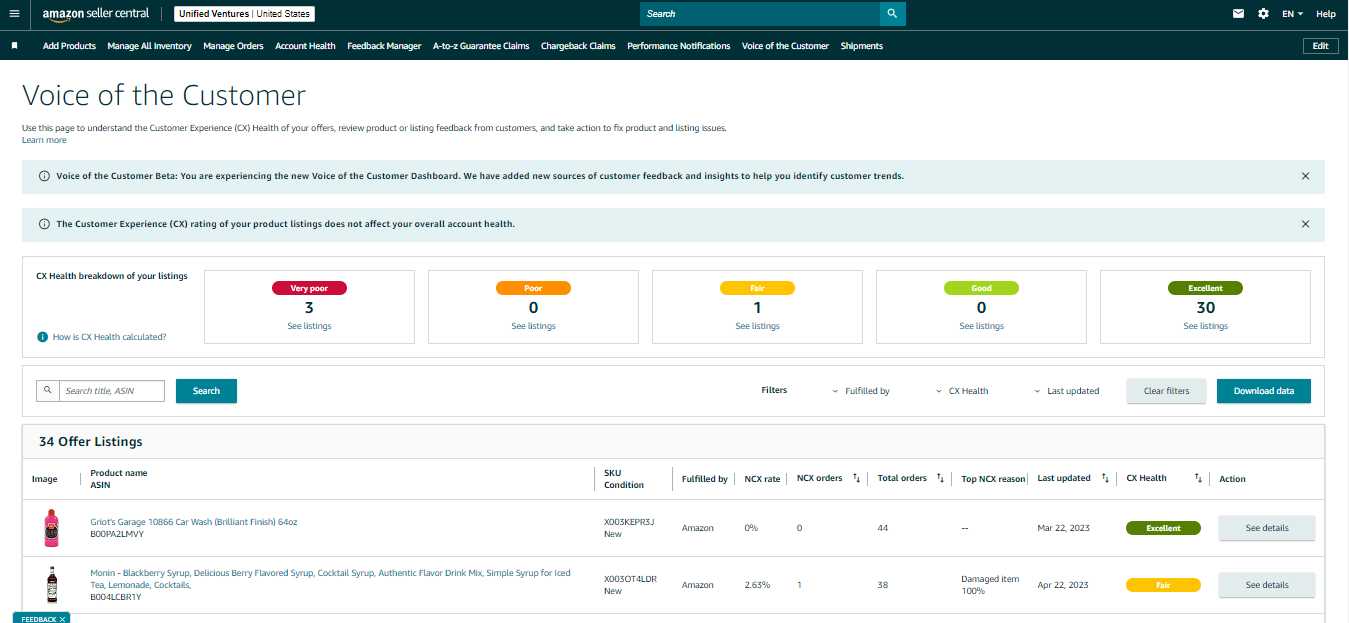
Task: Click Help in the top header
Action: [1326, 14]
